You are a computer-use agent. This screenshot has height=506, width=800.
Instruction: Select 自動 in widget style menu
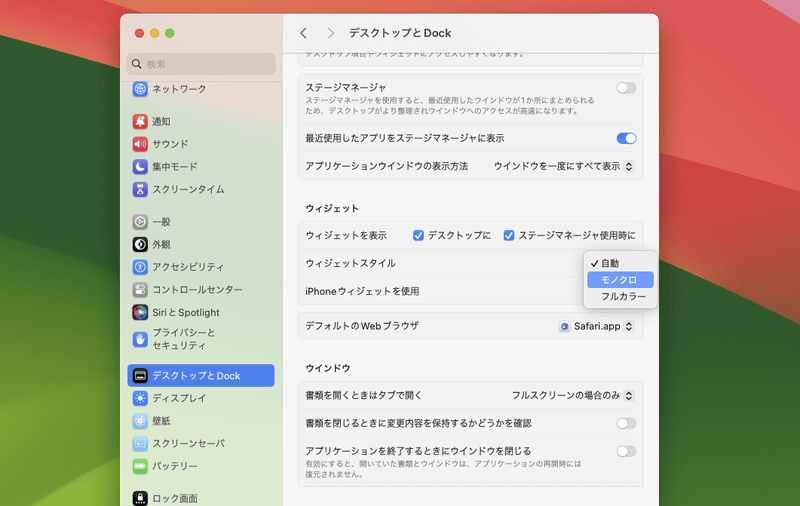620,263
